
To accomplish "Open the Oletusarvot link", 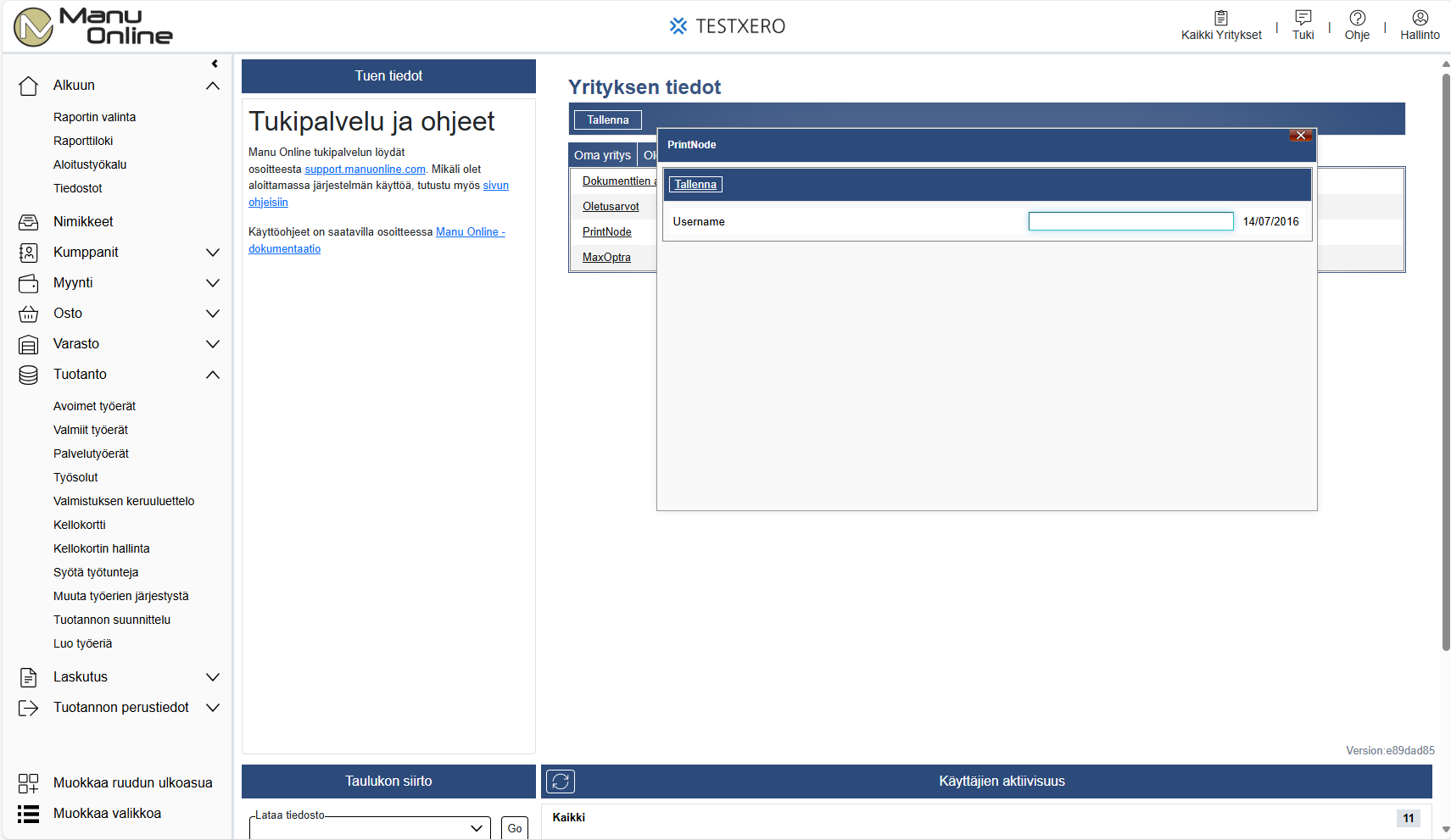I will click(611, 207).
